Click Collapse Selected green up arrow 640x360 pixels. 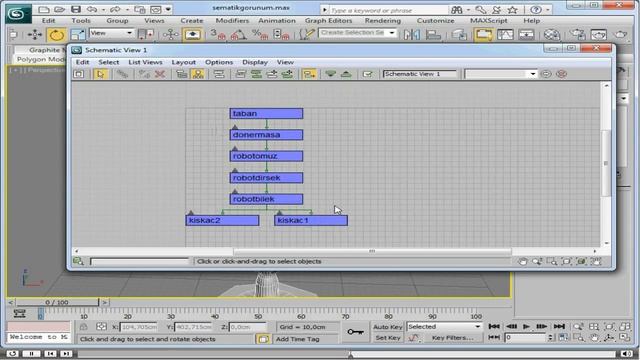346,74
